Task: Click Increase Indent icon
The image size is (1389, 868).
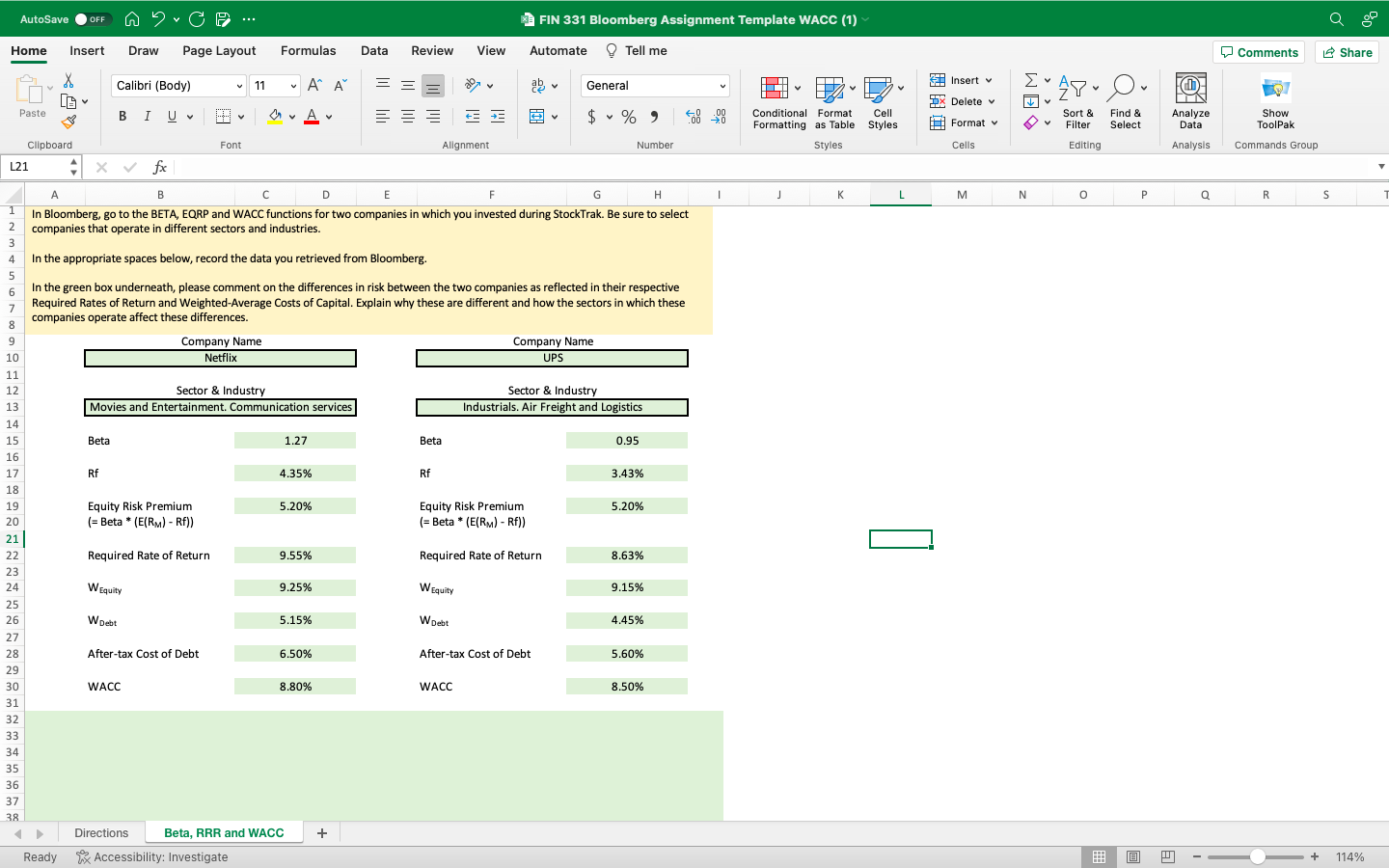Action: 498,116
